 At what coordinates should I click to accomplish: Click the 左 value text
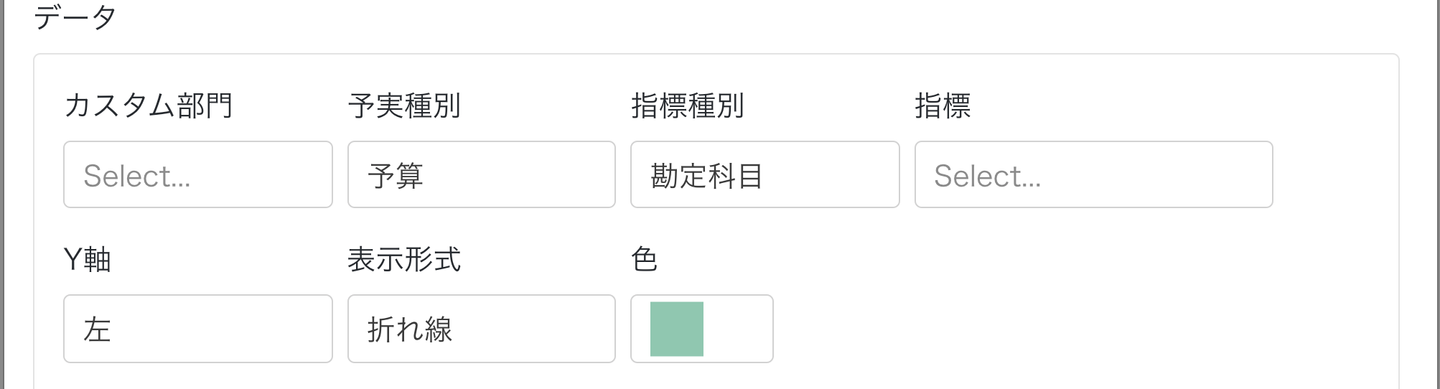click(x=97, y=330)
